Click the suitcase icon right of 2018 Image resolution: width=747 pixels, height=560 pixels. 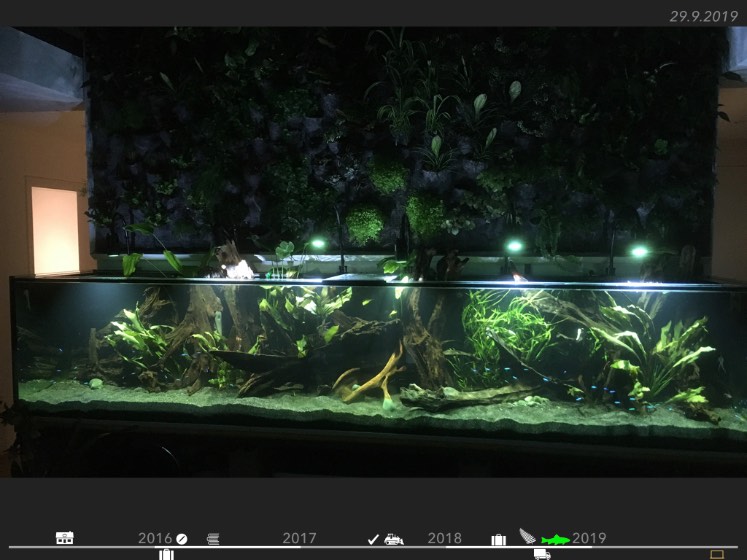pos(498,539)
